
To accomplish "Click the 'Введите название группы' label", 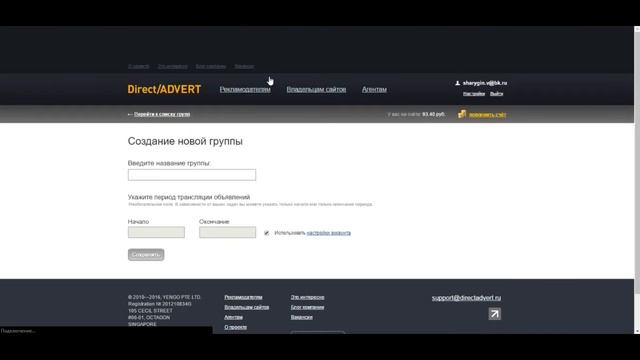I will point(169,163).
